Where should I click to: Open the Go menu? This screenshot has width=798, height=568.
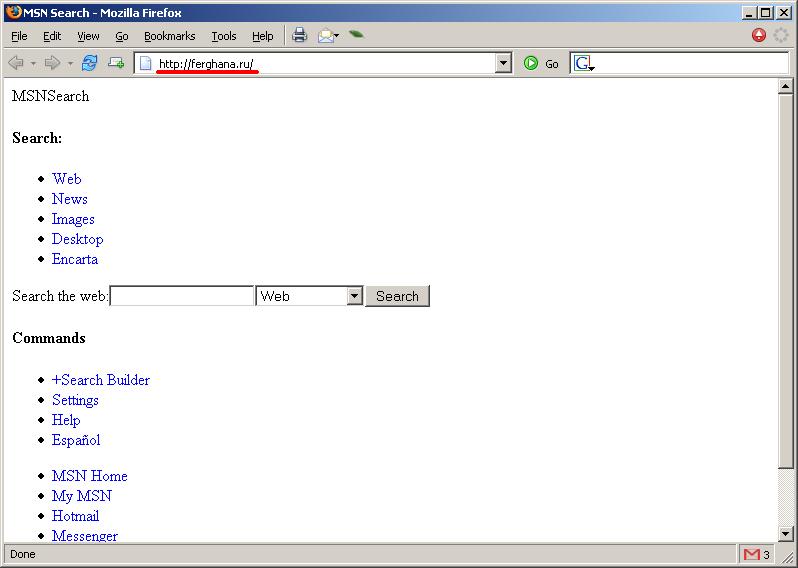point(122,36)
